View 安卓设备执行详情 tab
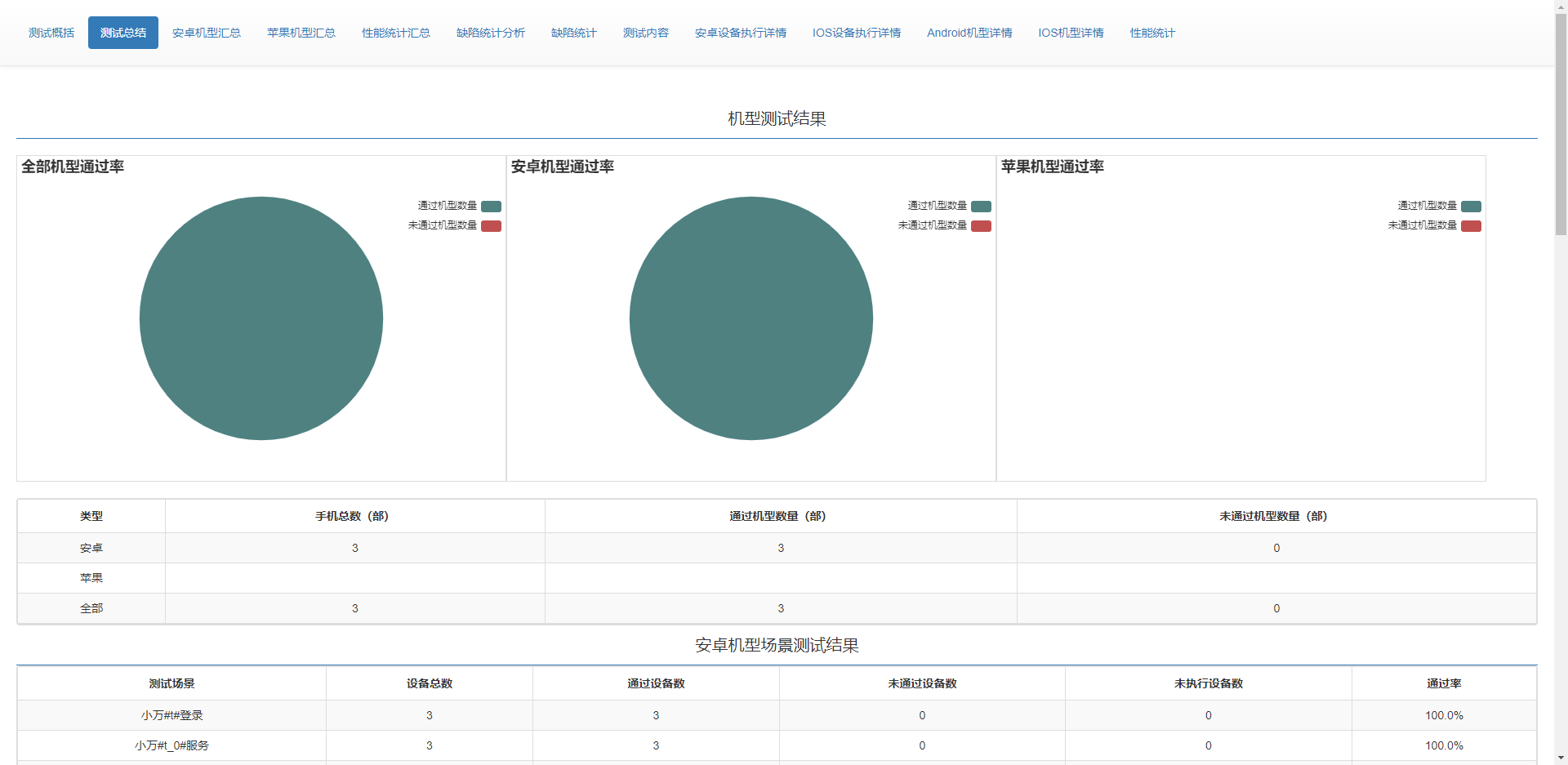The image size is (1568, 765). [740, 33]
